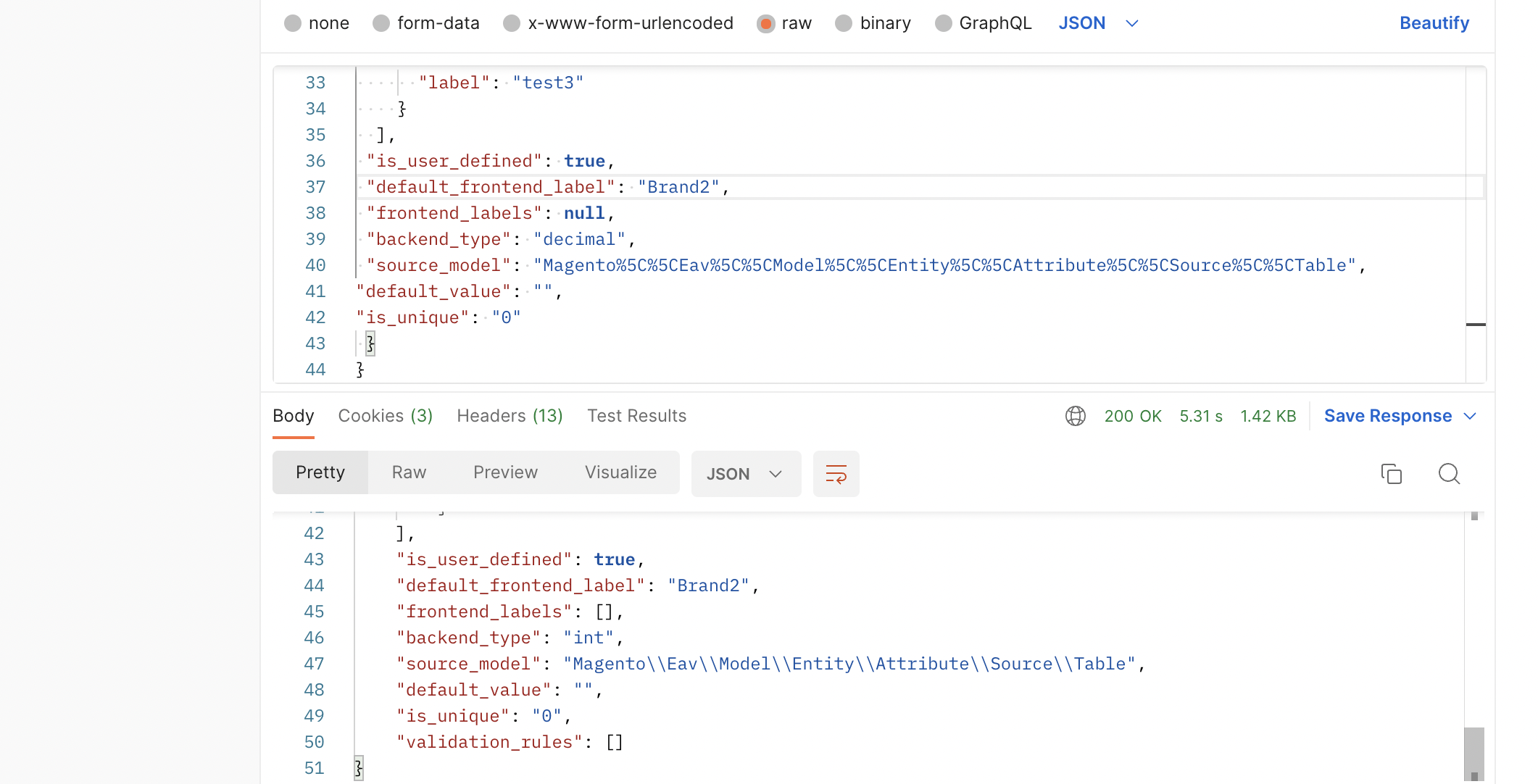Click "test3" label value in request

(548, 83)
